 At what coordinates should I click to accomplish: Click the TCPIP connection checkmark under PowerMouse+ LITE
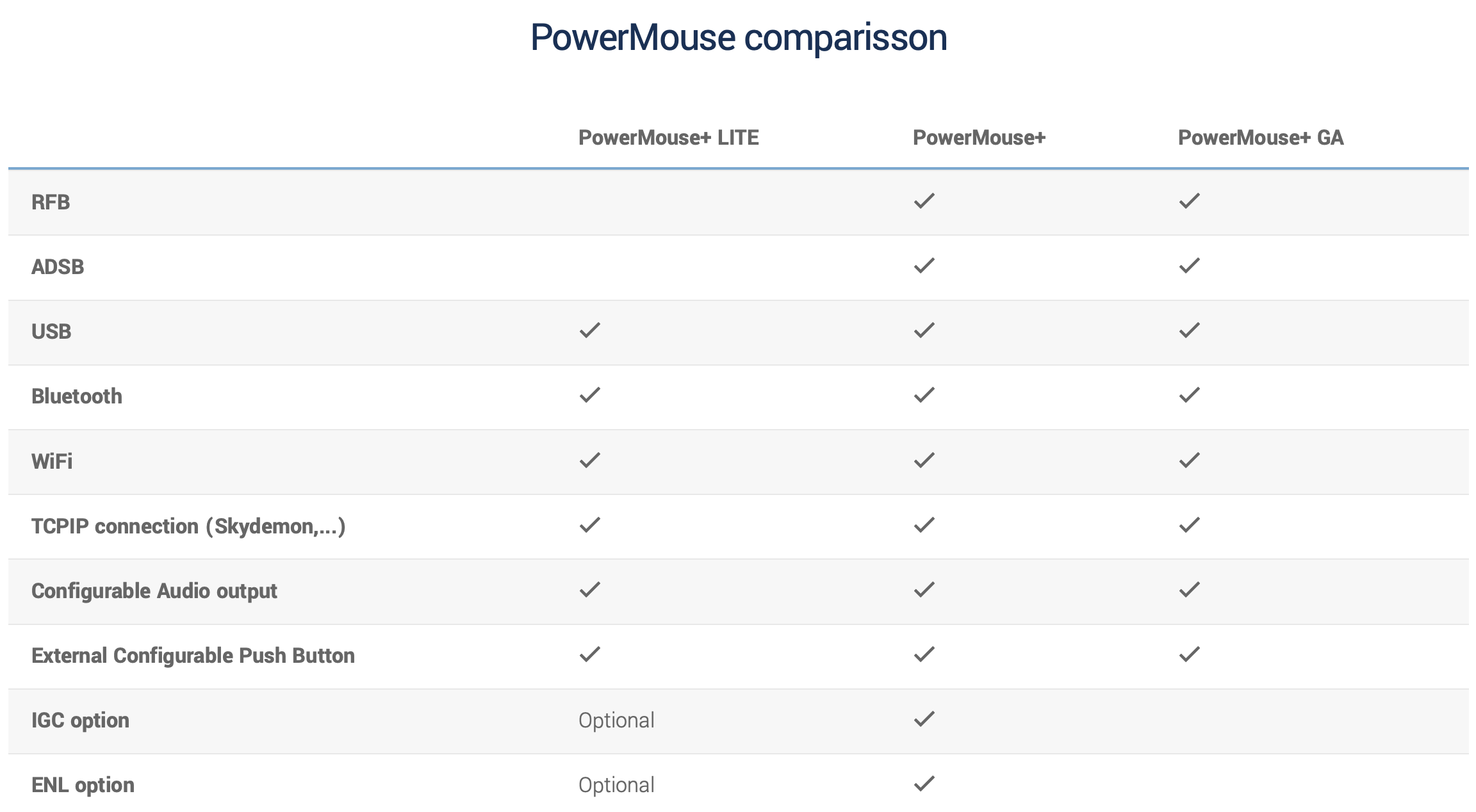(589, 525)
